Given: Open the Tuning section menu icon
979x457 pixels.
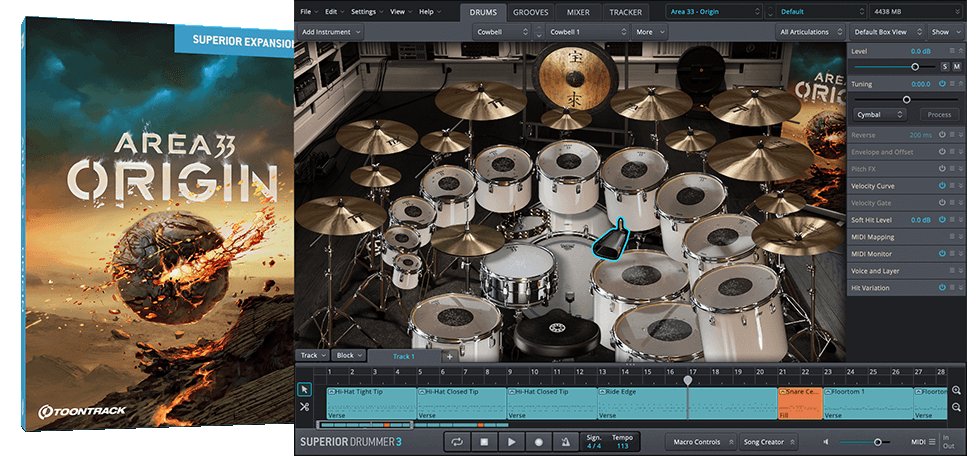Looking at the screenshot, I should point(952,84).
